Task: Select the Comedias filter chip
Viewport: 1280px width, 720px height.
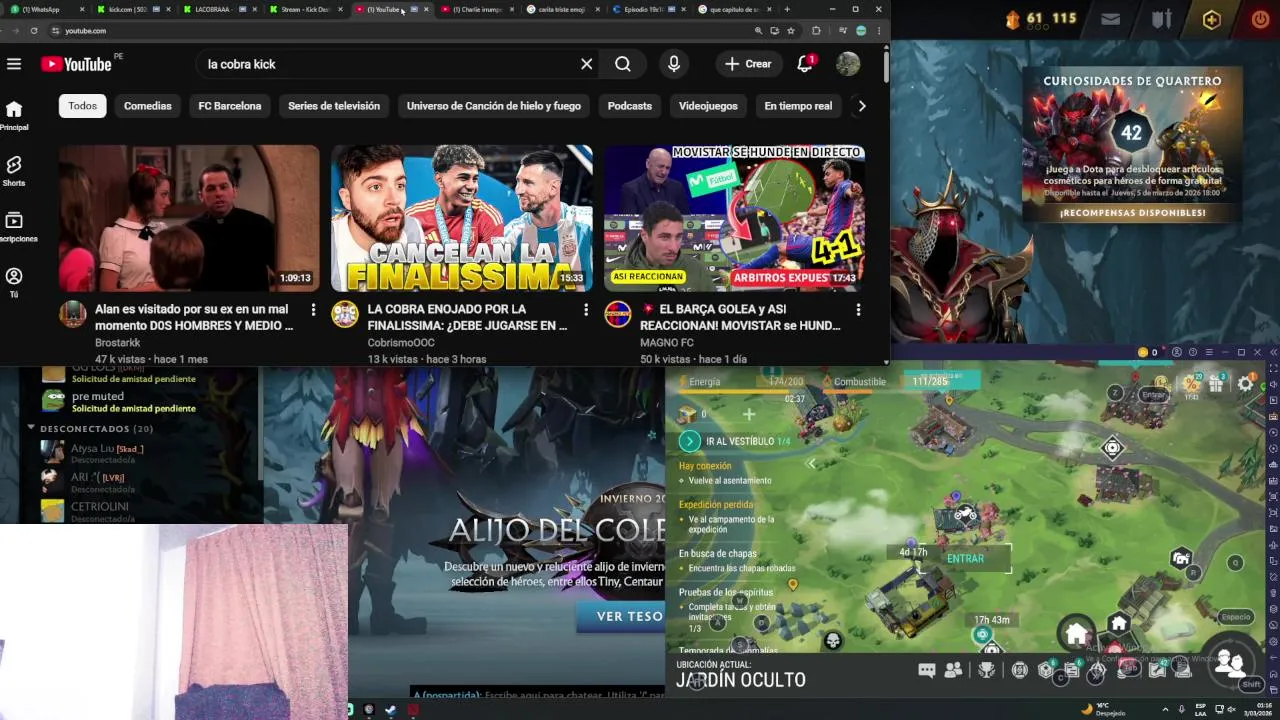Action: 148,106
